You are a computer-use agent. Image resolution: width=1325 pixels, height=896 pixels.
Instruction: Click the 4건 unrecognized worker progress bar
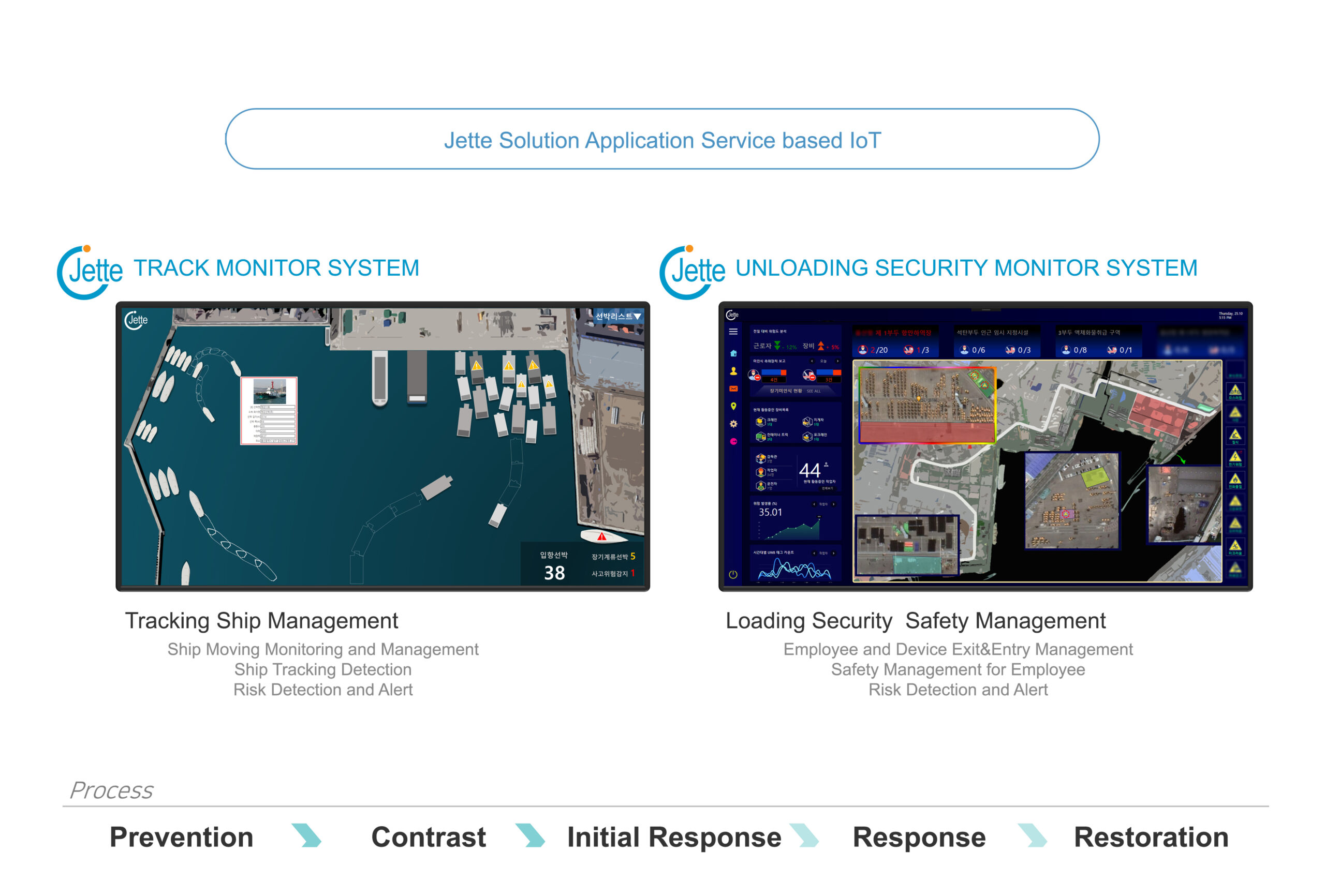pyautogui.click(x=774, y=373)
